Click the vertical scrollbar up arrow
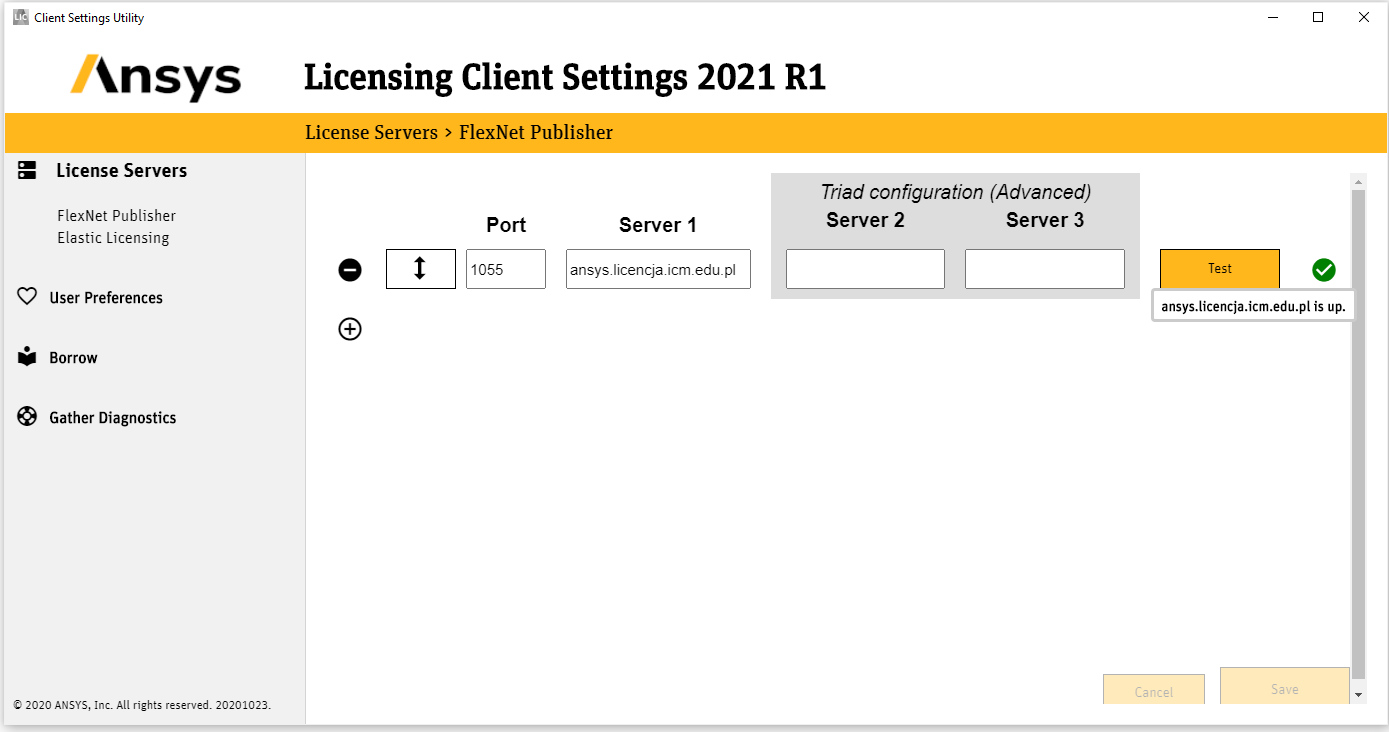The width and height of the screenshot is (1389, 732). (x=1358, y=181)
